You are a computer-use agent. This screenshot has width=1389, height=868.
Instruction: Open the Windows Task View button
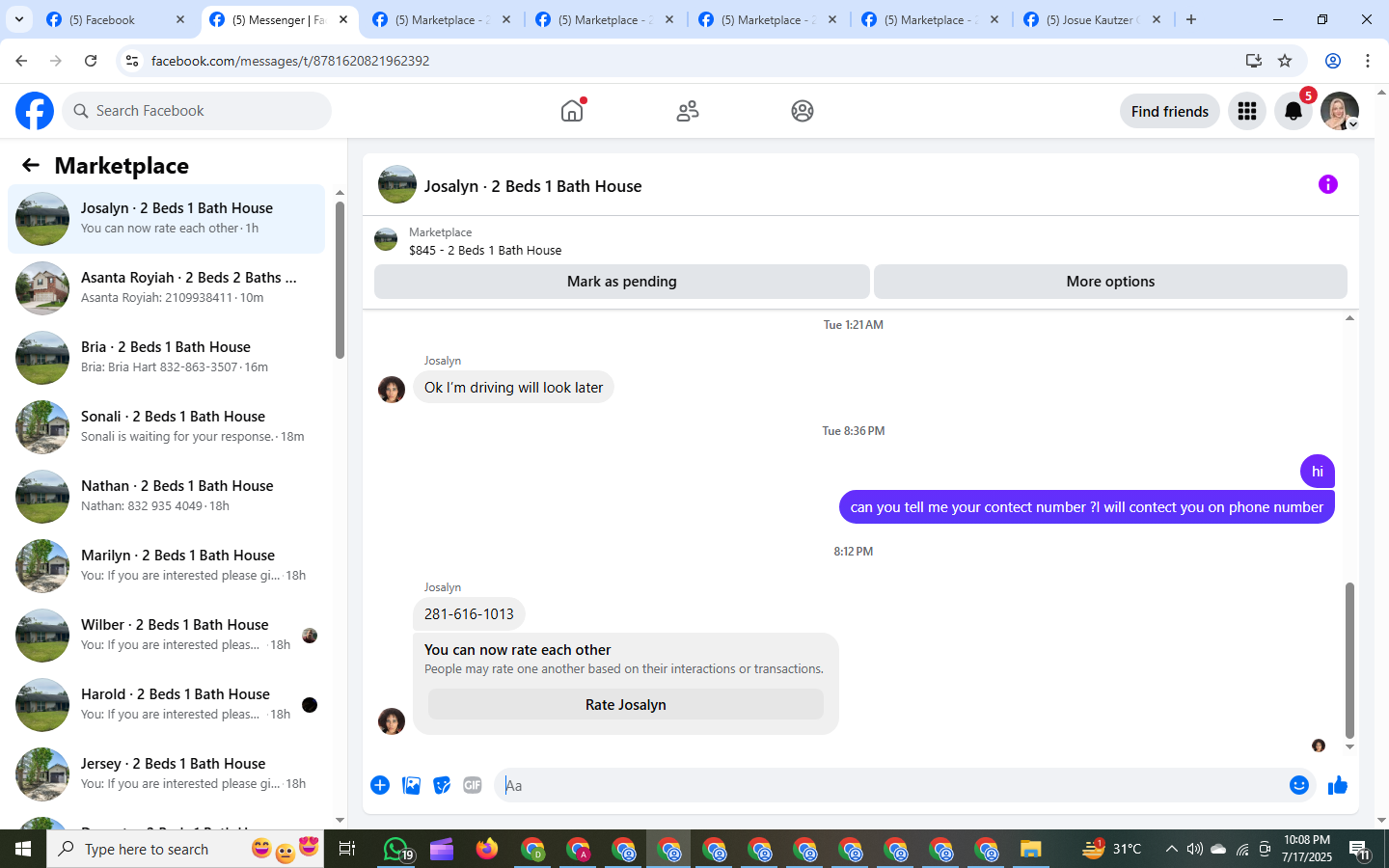(347, 849)
